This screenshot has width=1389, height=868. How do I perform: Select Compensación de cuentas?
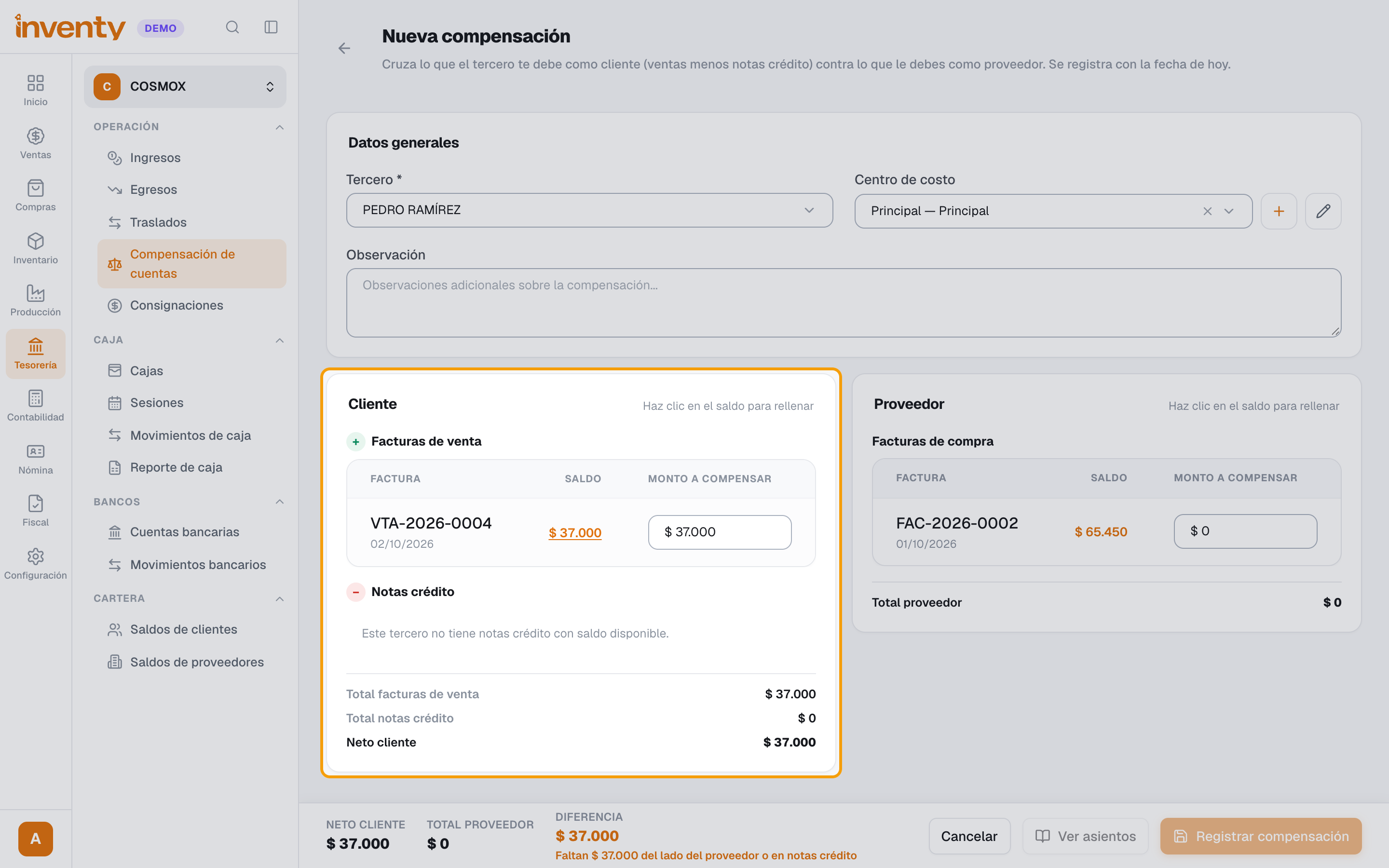[x=191, y=264]
